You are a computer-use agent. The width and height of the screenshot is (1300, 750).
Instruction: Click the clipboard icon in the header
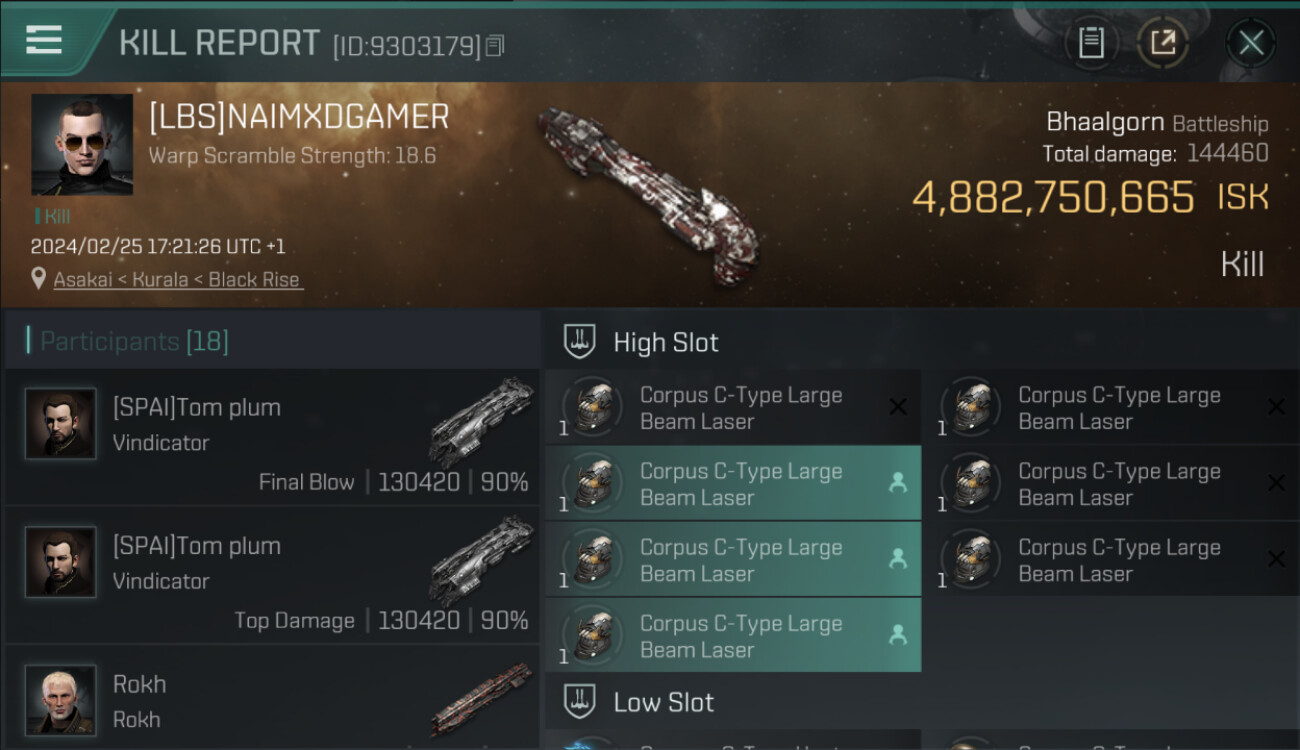[x=1091, y=43]
